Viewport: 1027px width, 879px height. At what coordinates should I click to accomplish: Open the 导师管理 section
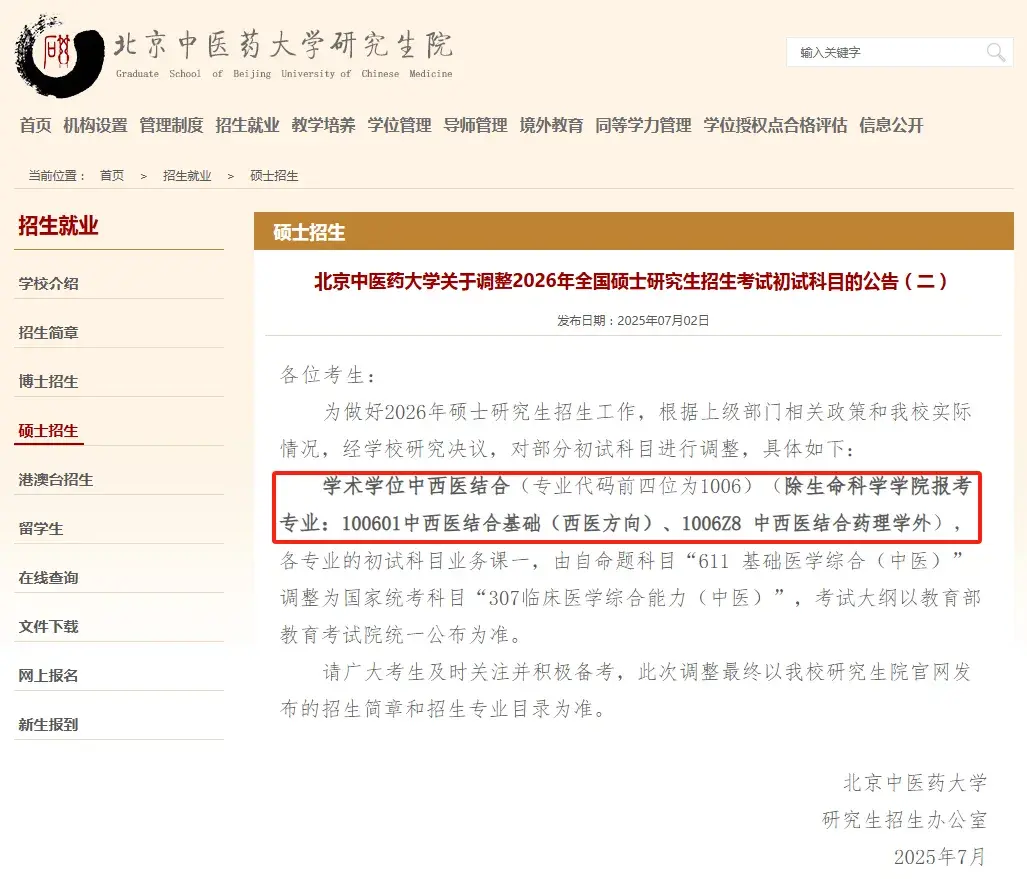pyautogui.click(x=475, y=126)
